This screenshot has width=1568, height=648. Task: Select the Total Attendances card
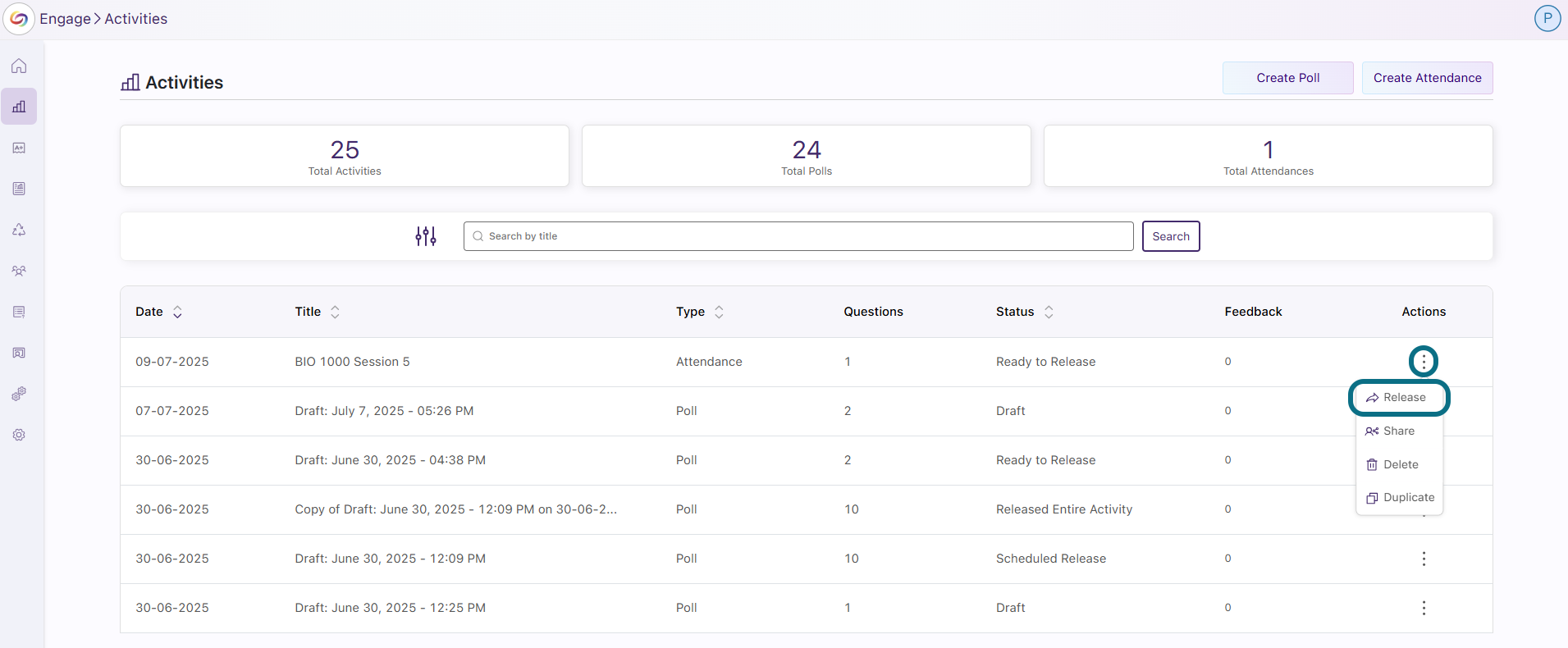tap(1269, 156)
